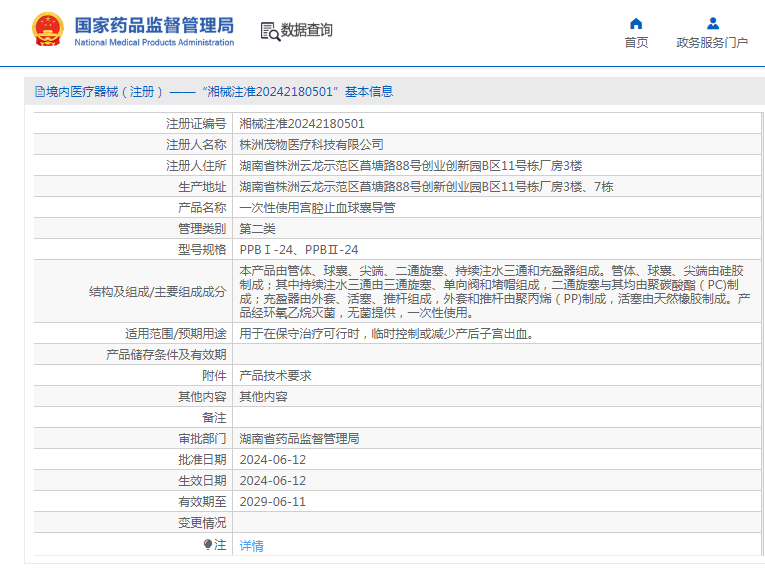Click the 有效期至 label

click(x=202, y=502)
